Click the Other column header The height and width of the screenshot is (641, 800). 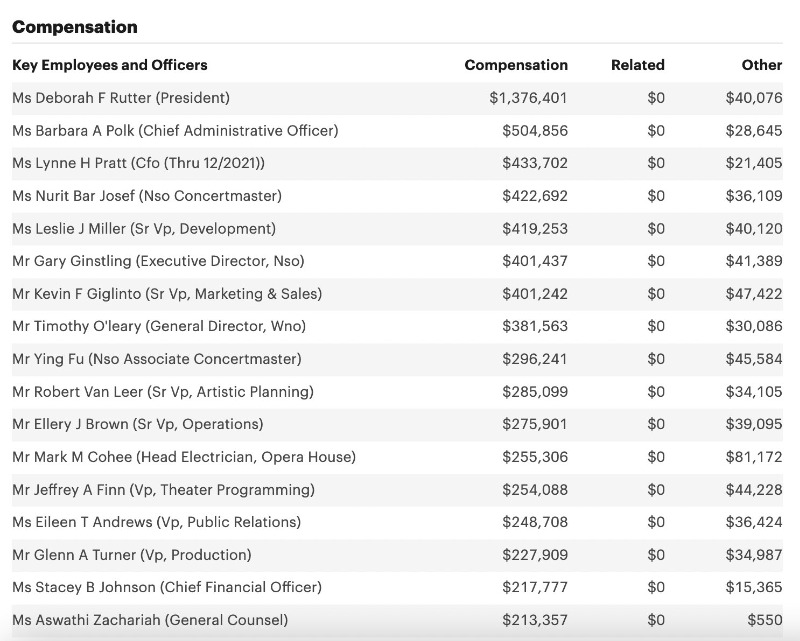point(761,65)
